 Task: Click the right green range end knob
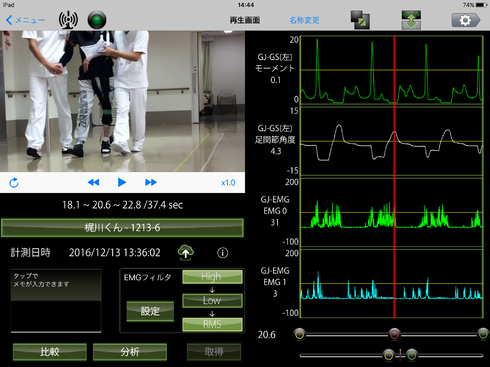point(483,334)
